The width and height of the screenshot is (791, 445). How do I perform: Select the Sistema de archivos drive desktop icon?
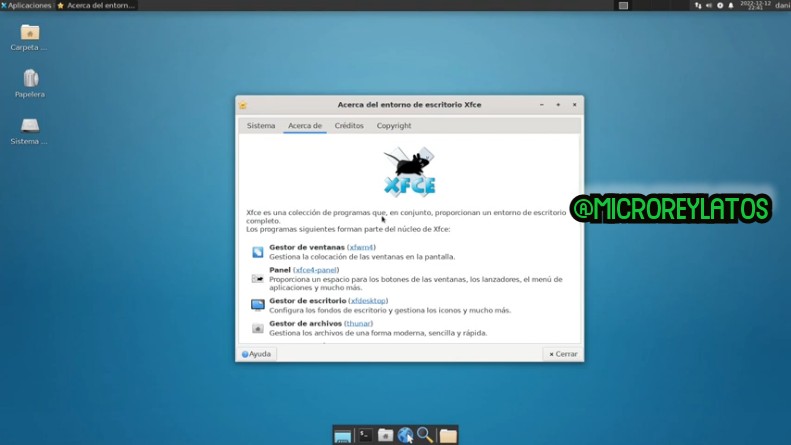click(x=29, y=131)
